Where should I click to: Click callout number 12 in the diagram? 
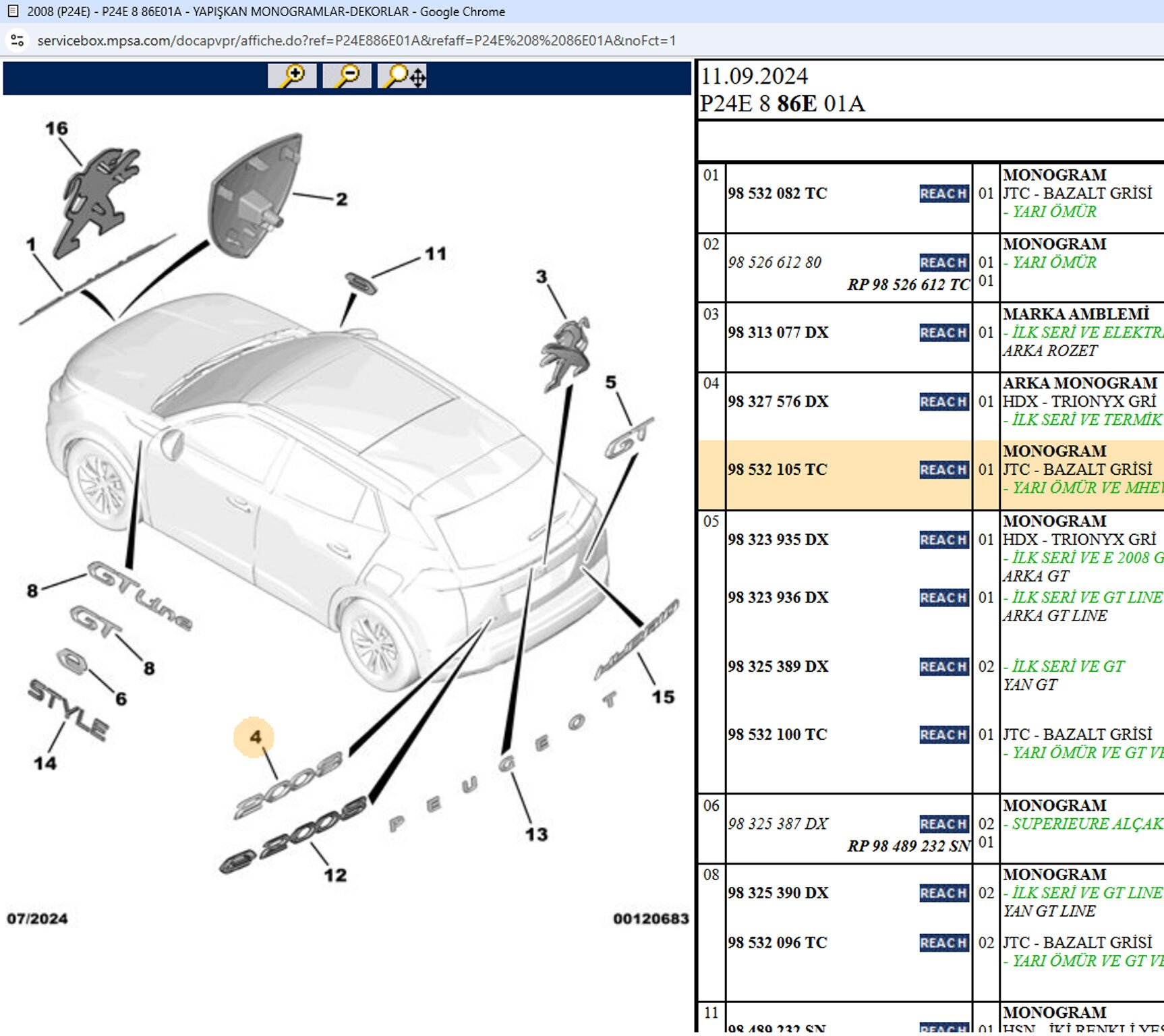tap(335, 875)
